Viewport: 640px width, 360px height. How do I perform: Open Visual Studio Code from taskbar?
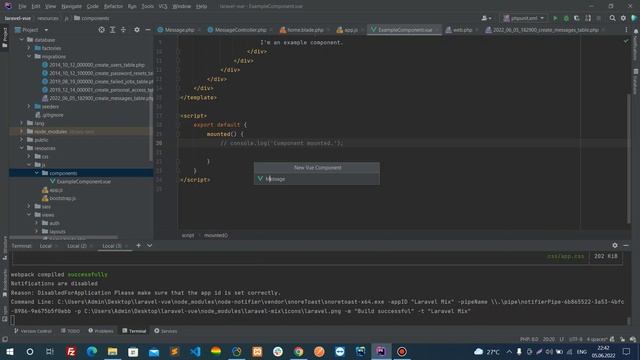coord(195,351)
